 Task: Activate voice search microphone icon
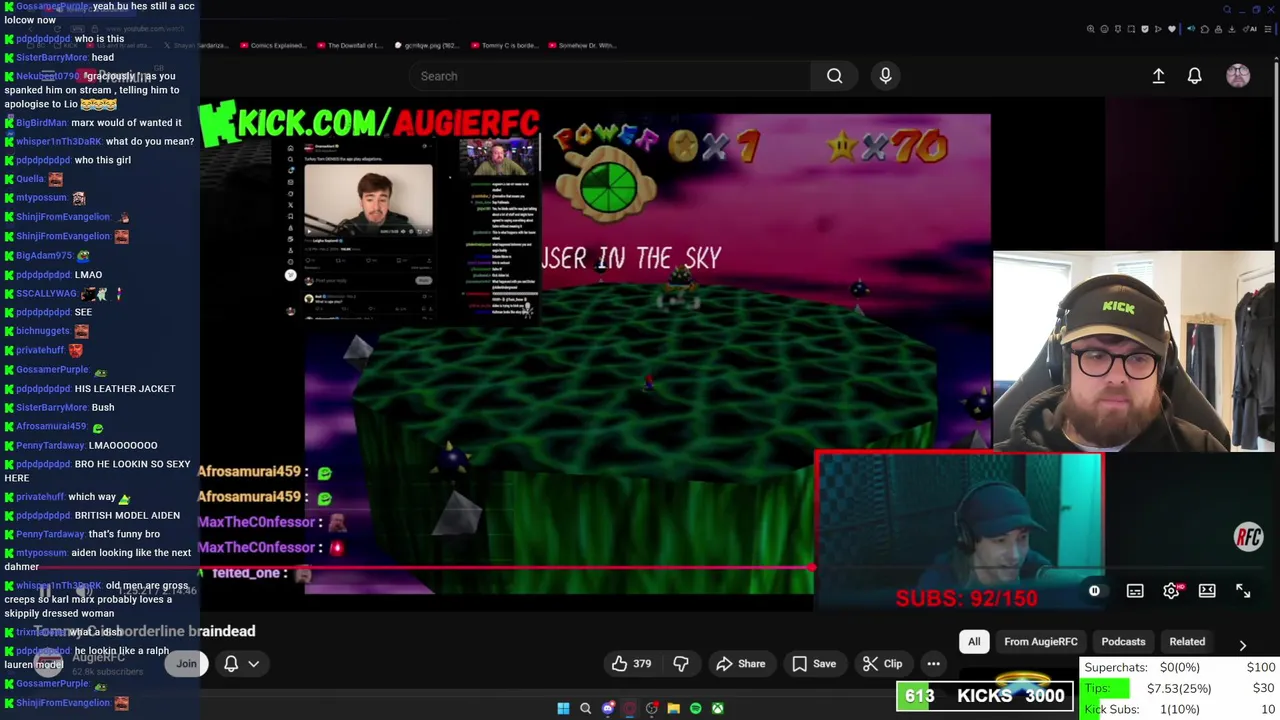(x=885, y=76)
